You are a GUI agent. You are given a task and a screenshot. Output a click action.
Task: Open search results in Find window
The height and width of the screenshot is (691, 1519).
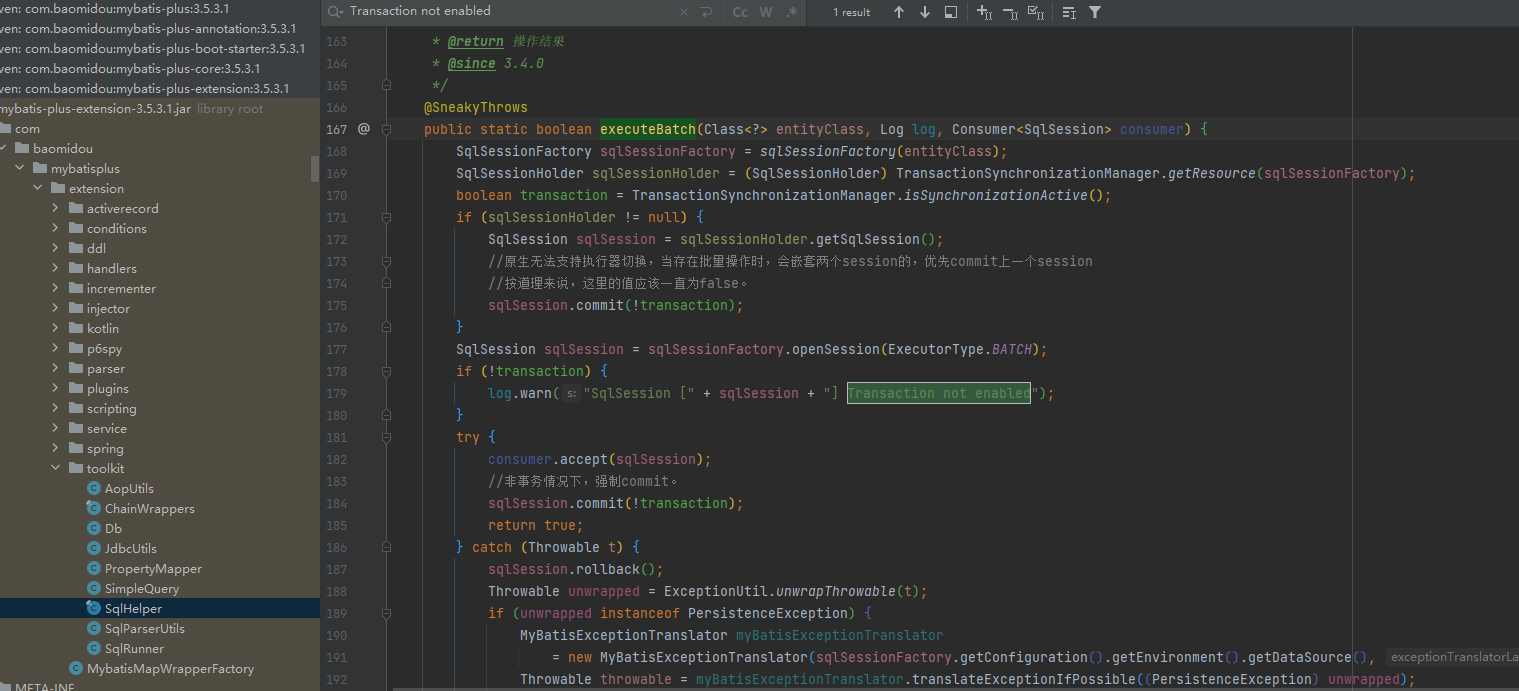[x=950, y=12]
